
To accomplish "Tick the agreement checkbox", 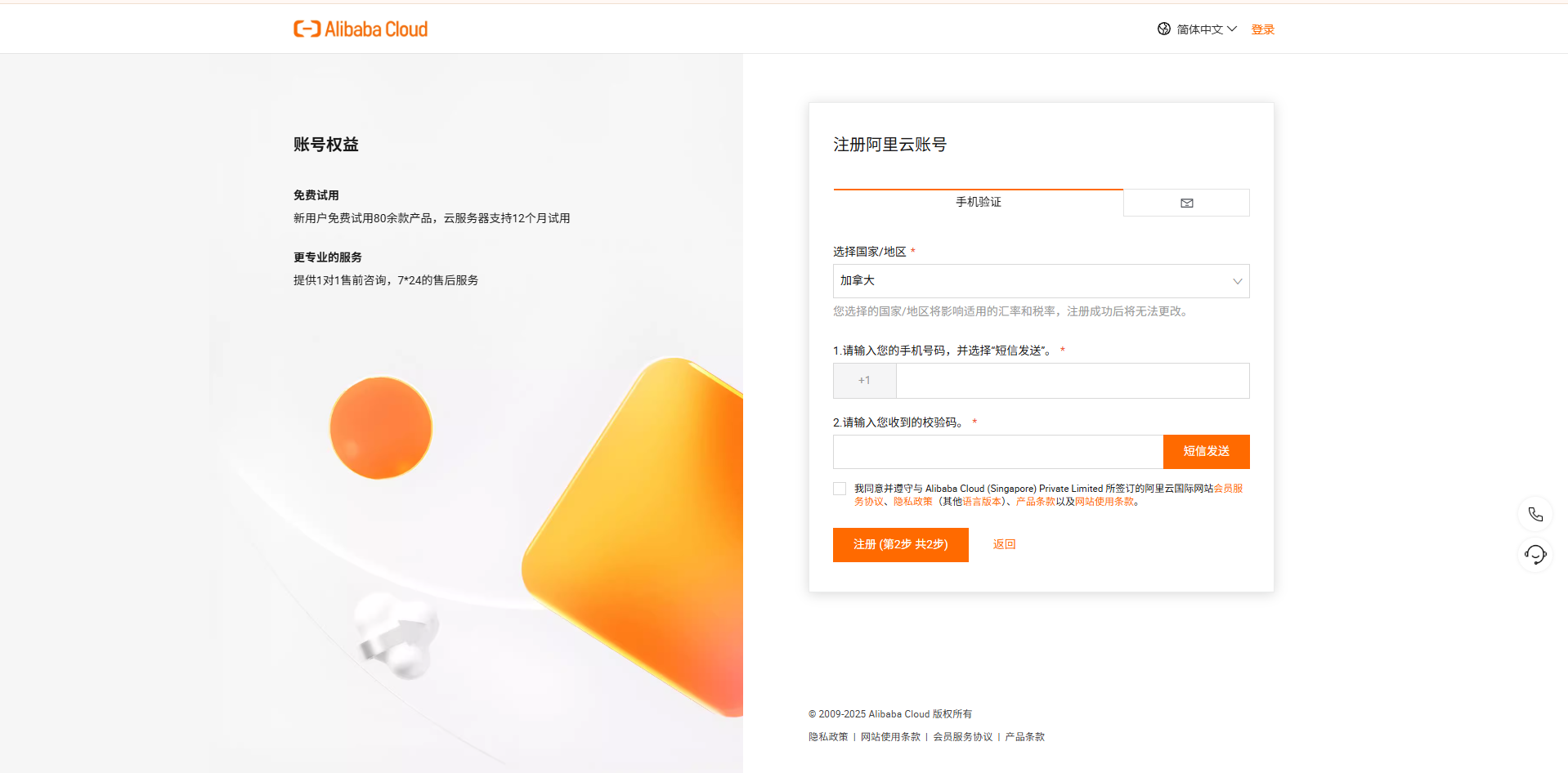I will point(840,489).
